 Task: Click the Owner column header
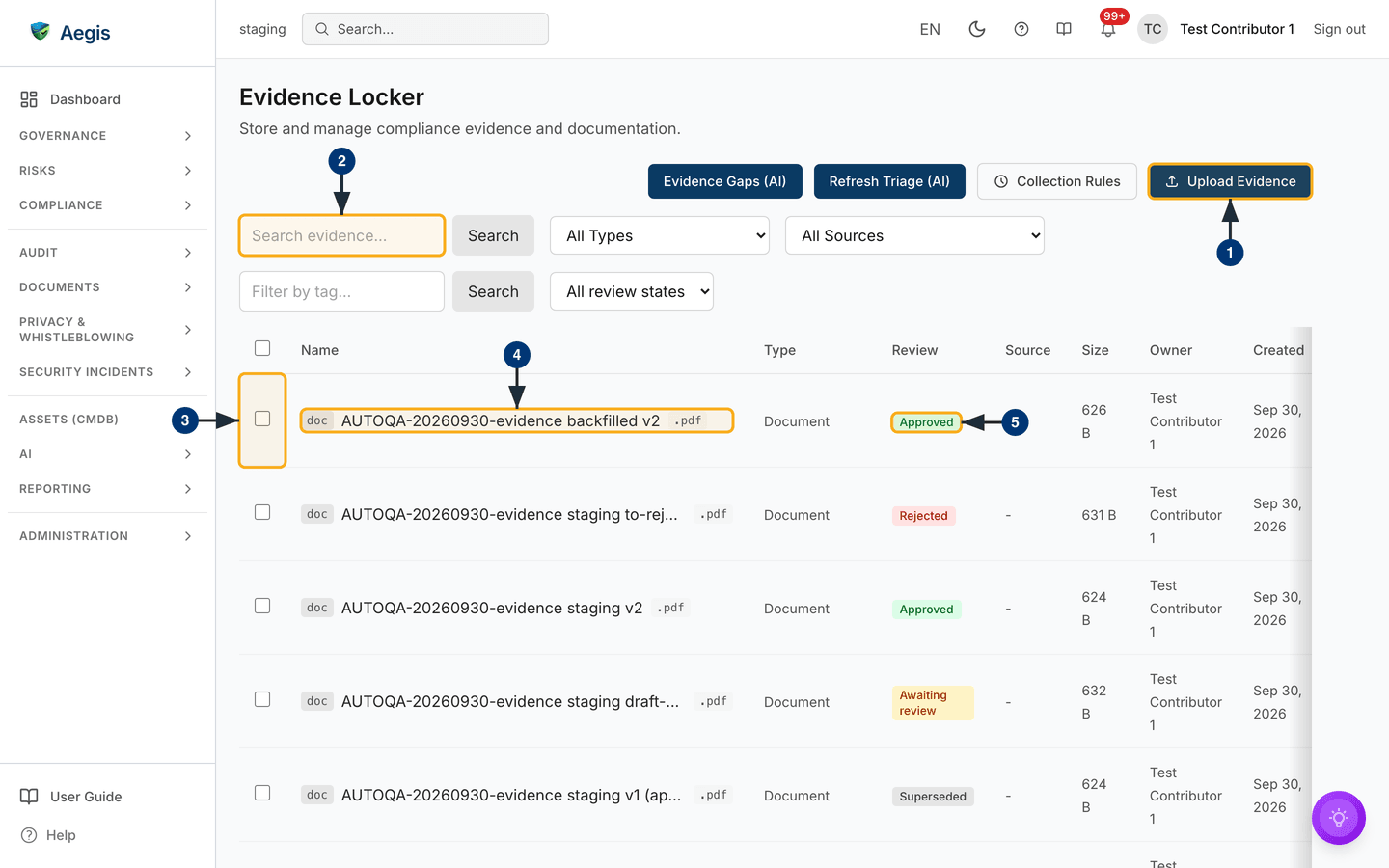point(1171,350)
